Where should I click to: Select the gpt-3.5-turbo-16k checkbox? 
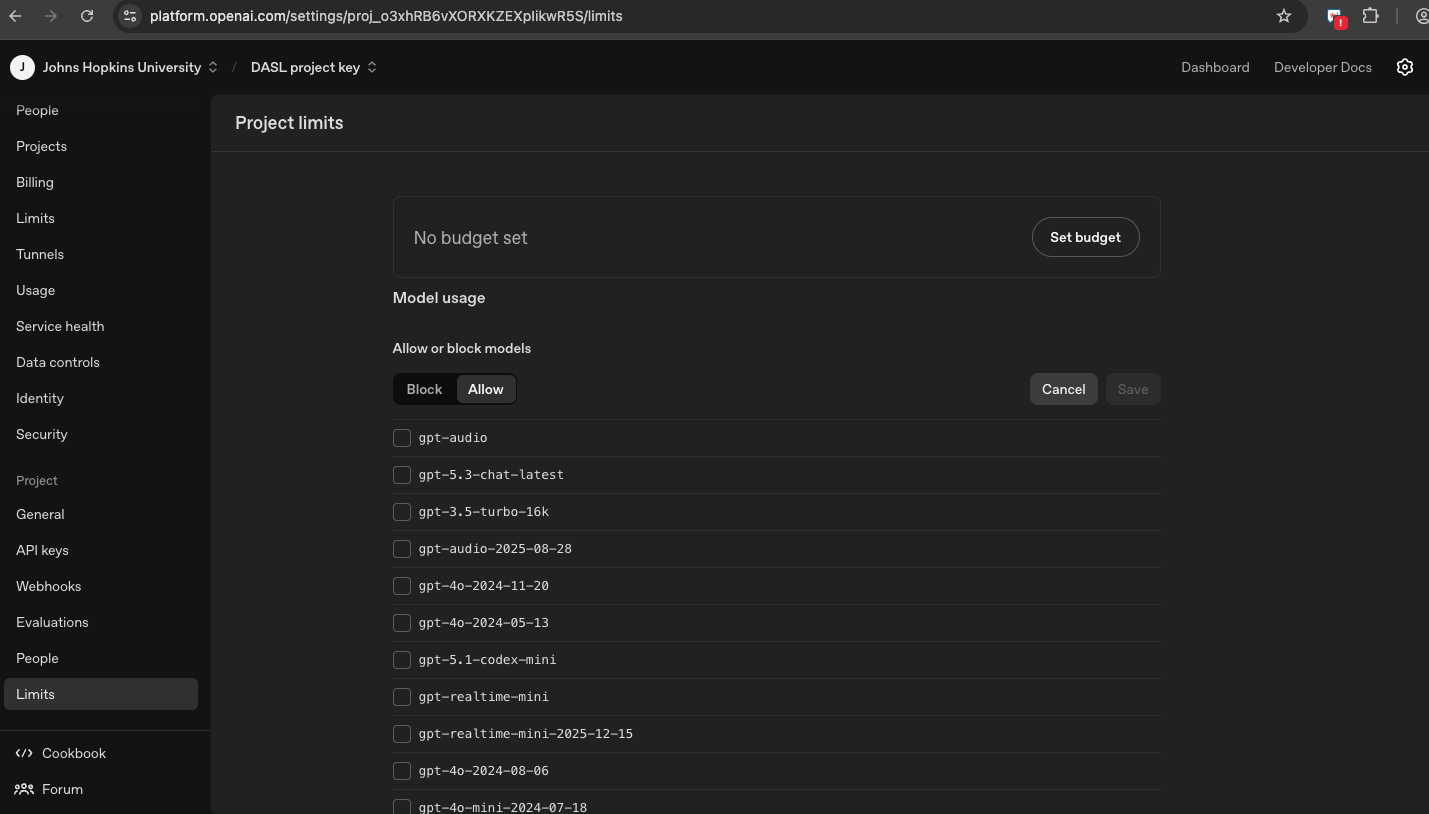click(x=402, y=512)
